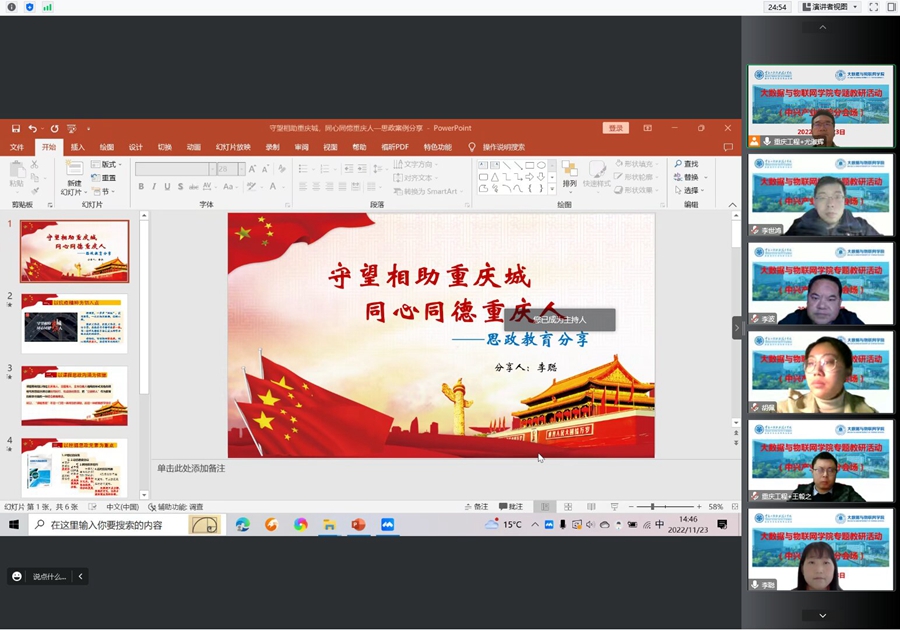Click the Login (登录) button in title bar

pyautogui.click(x=616, y=128)
